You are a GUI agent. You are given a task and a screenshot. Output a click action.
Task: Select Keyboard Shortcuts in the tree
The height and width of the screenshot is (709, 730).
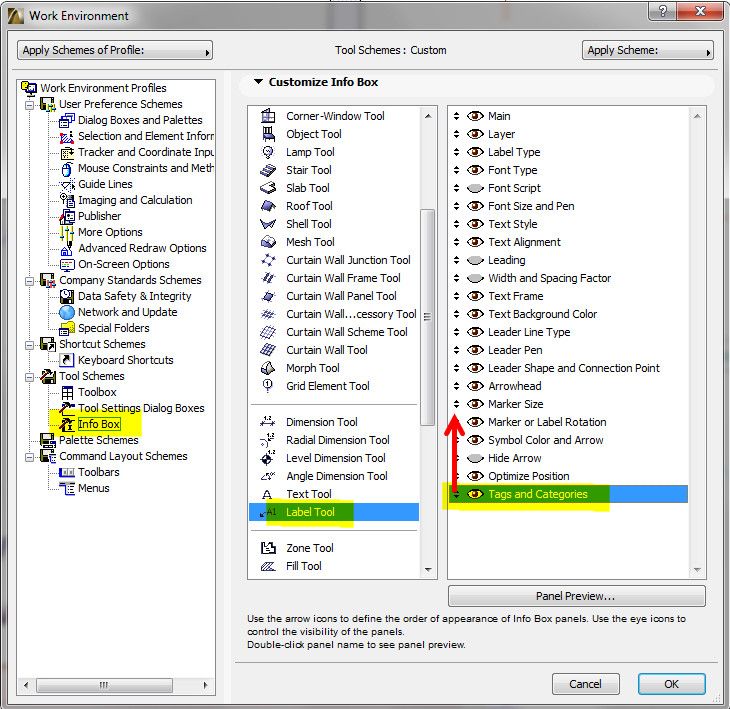click(125, 360)
